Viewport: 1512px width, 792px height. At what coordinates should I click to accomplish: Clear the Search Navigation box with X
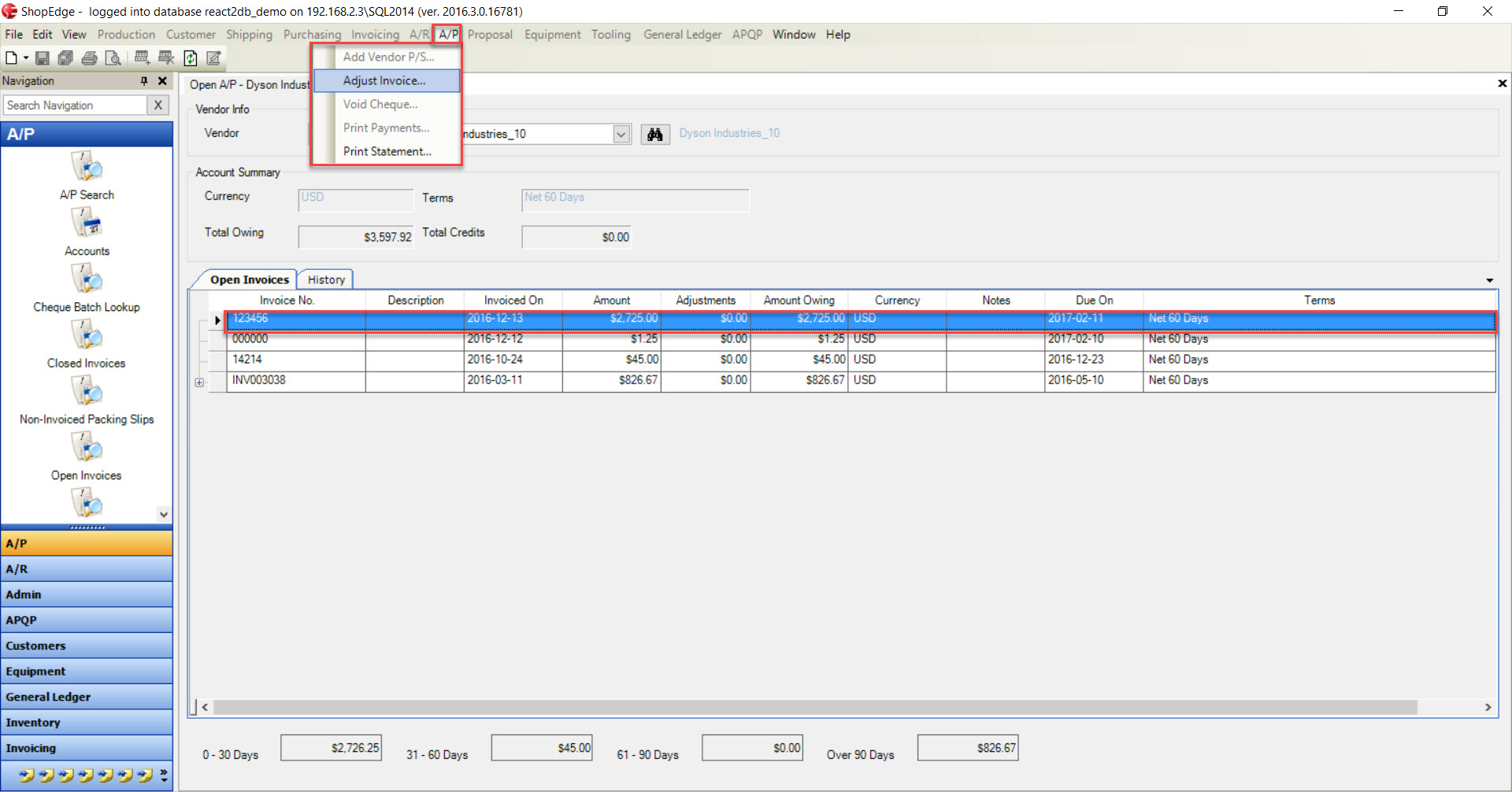point(158,105)
